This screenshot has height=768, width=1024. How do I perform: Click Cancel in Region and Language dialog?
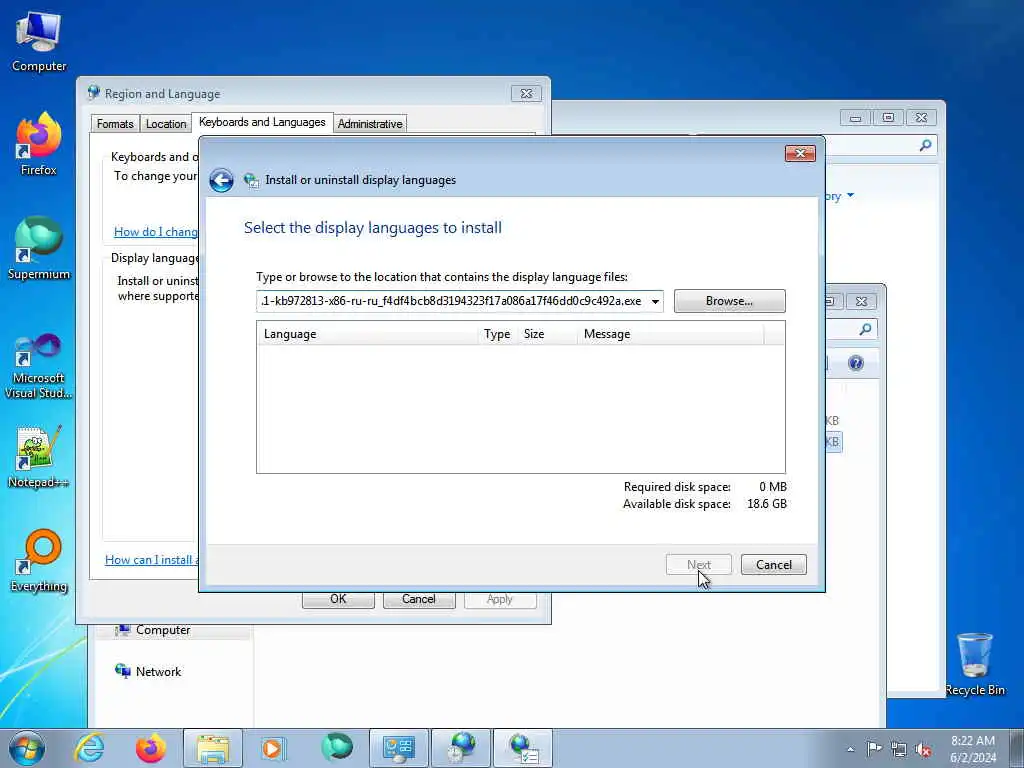(x=419, y=600)
